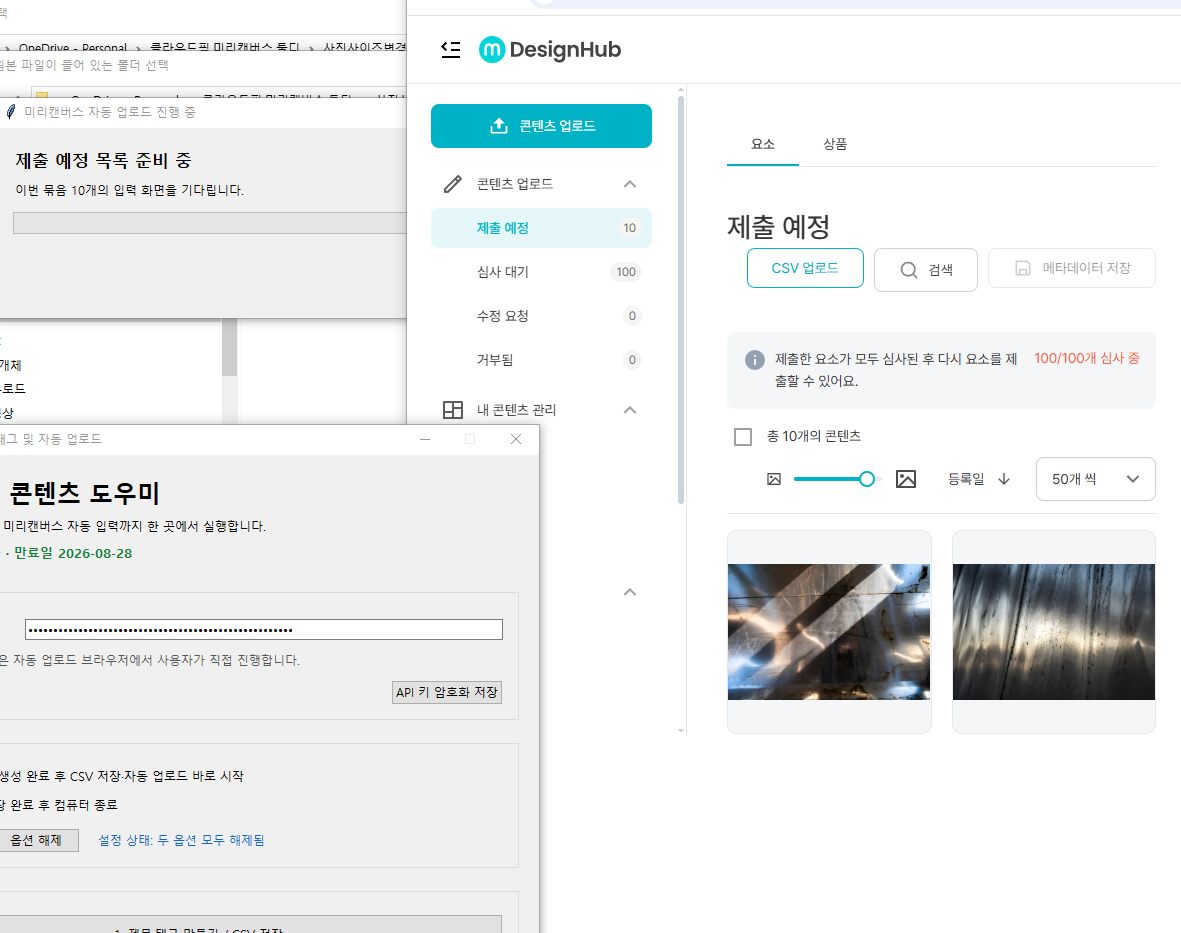The image size is (1181, 933).
Task: Click the 만료일 2026-08-28 text
Action: (x=73, y=553)
